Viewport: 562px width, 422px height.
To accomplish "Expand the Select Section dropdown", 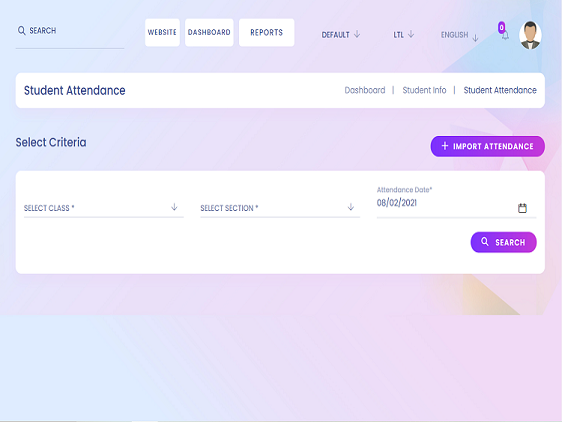I will [x=280, y=208].
